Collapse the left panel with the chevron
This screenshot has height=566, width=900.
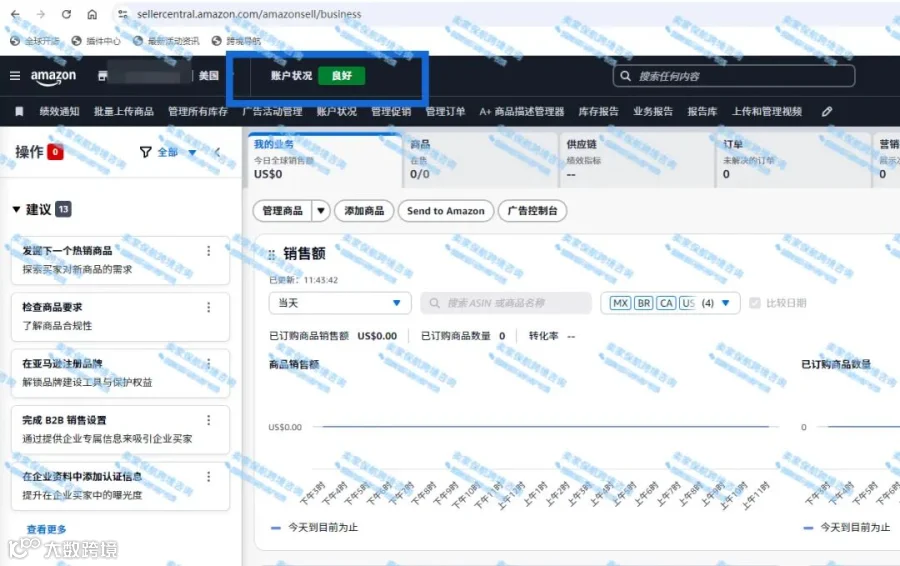217,152
